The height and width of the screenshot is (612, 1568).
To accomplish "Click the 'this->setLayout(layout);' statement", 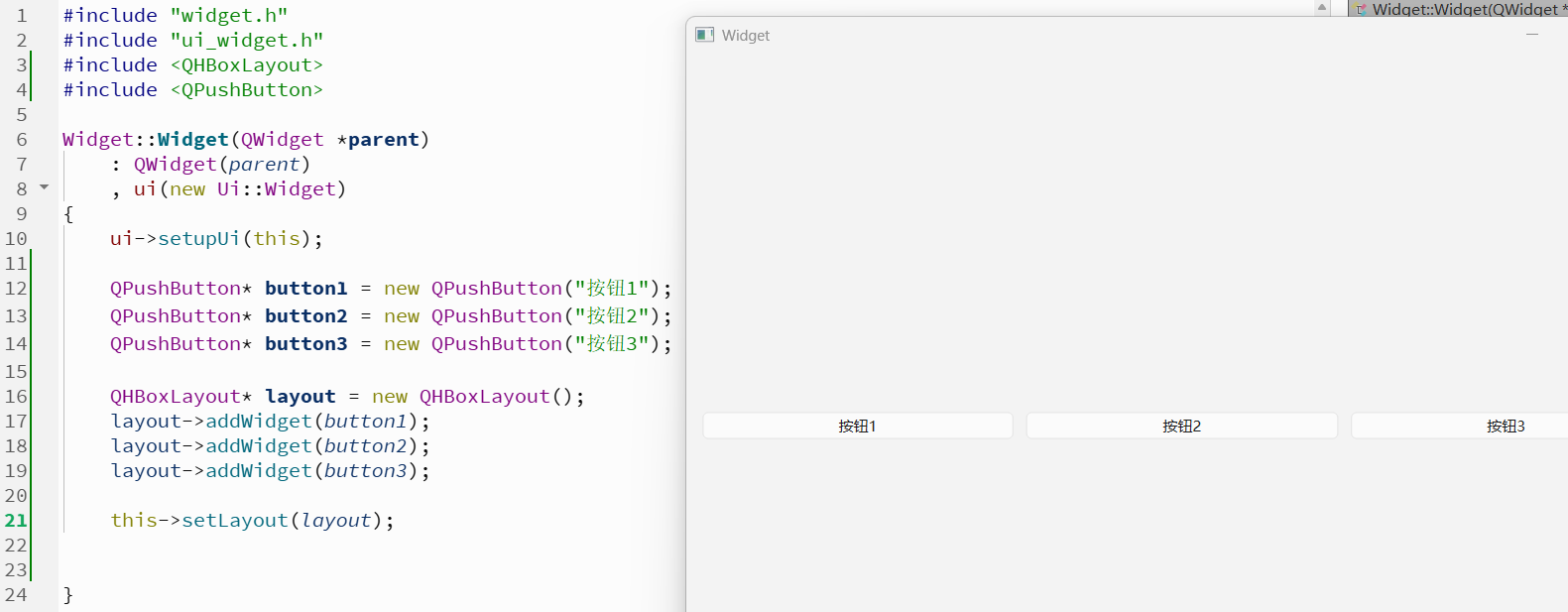I will click(x=252, y=520).
